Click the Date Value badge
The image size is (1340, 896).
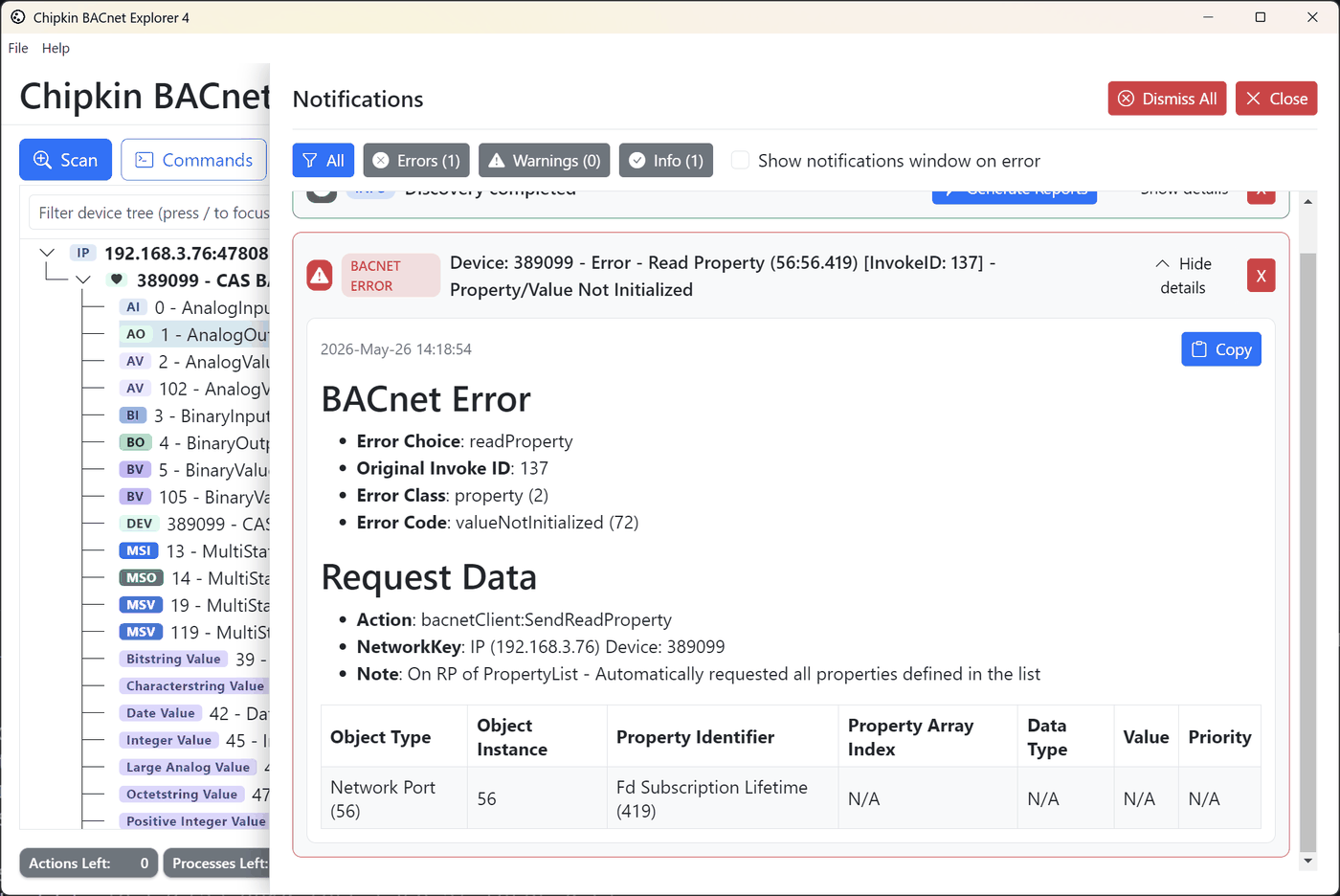161,712
